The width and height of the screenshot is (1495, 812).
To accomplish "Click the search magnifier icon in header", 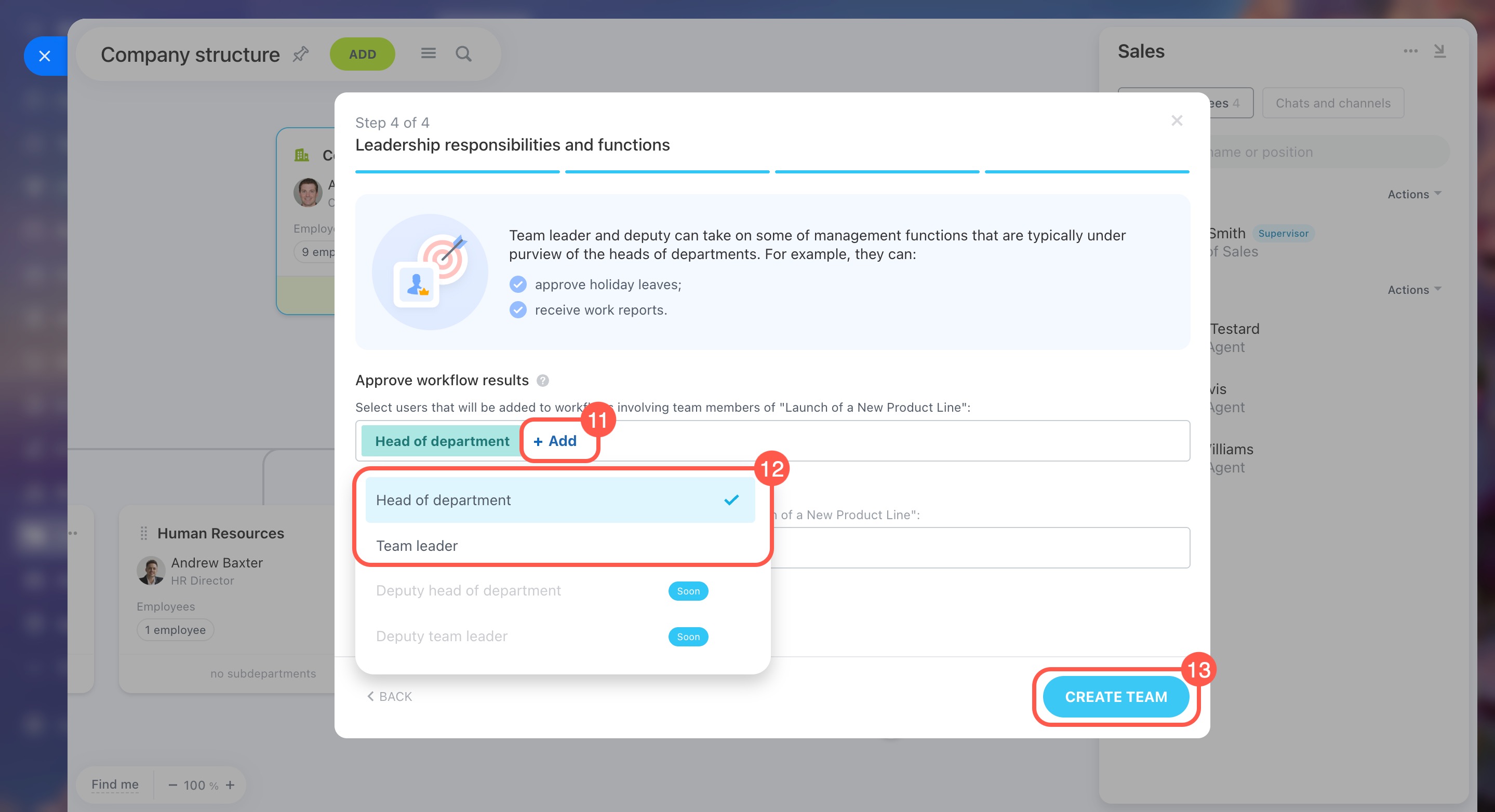I will coord(463,54).
